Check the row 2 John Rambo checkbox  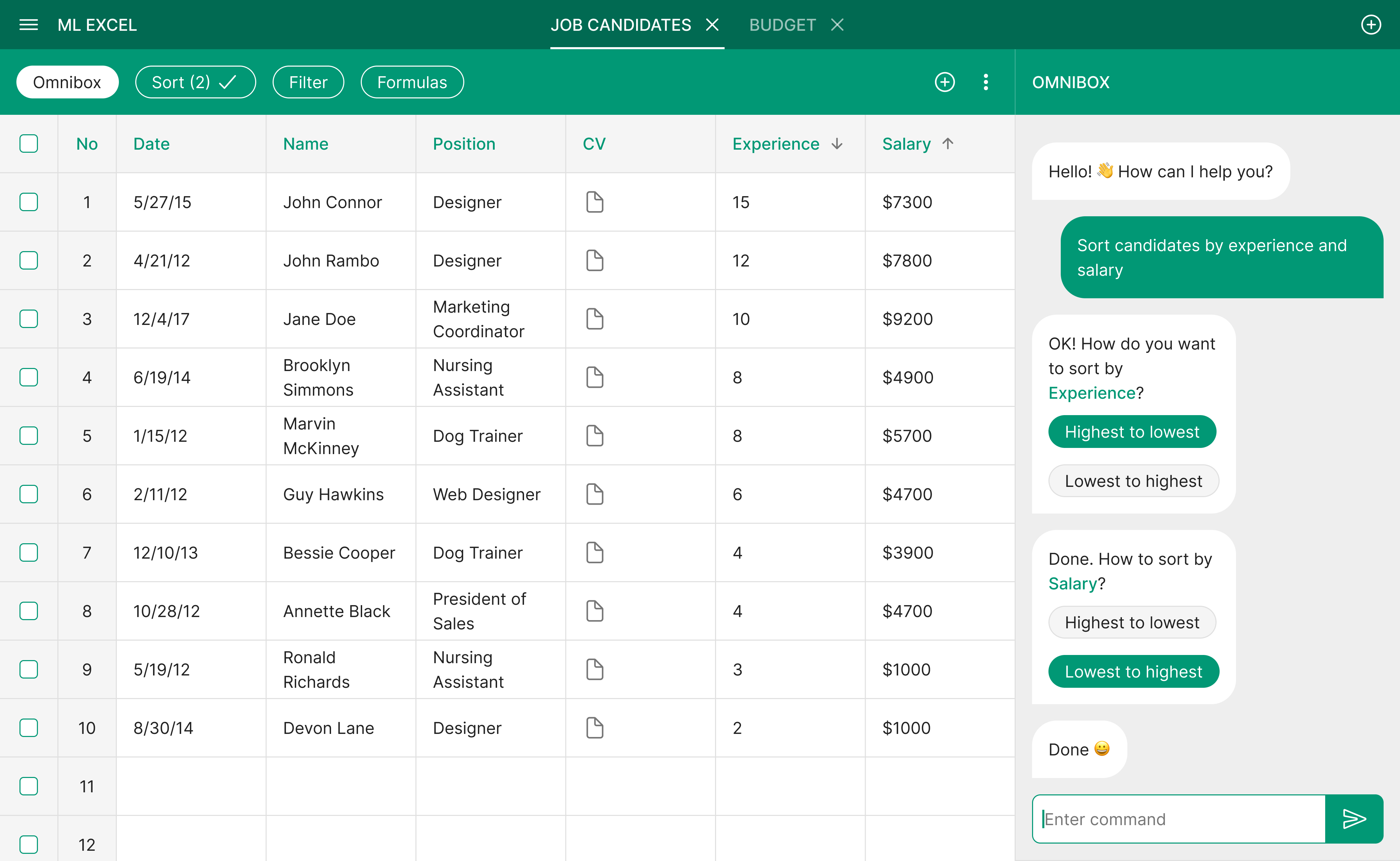pos(28,260)
